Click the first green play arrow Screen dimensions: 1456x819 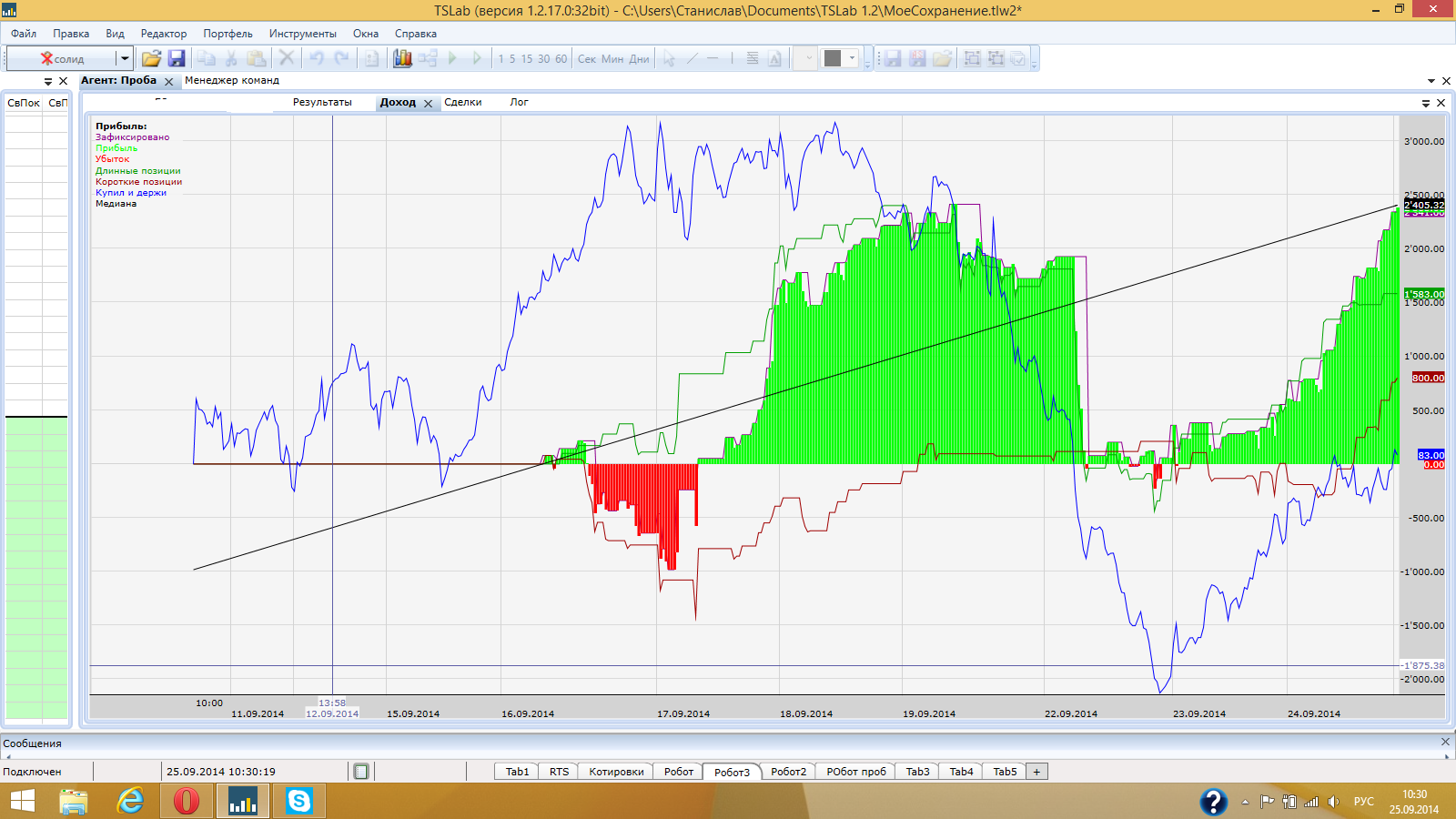(x=452, y=58)
